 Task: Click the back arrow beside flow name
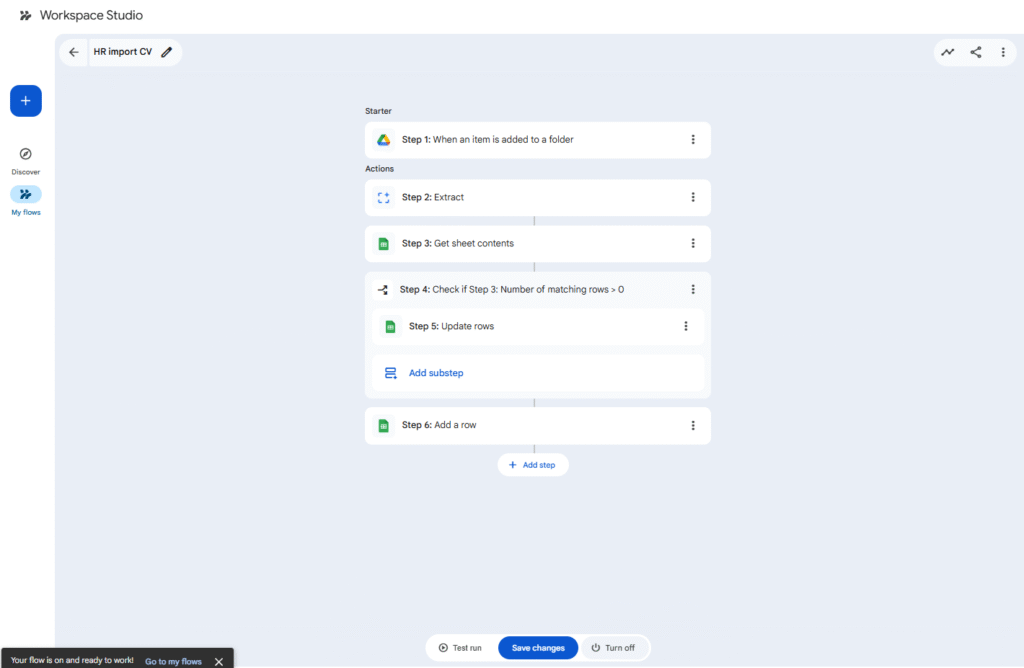pos(73,52)
